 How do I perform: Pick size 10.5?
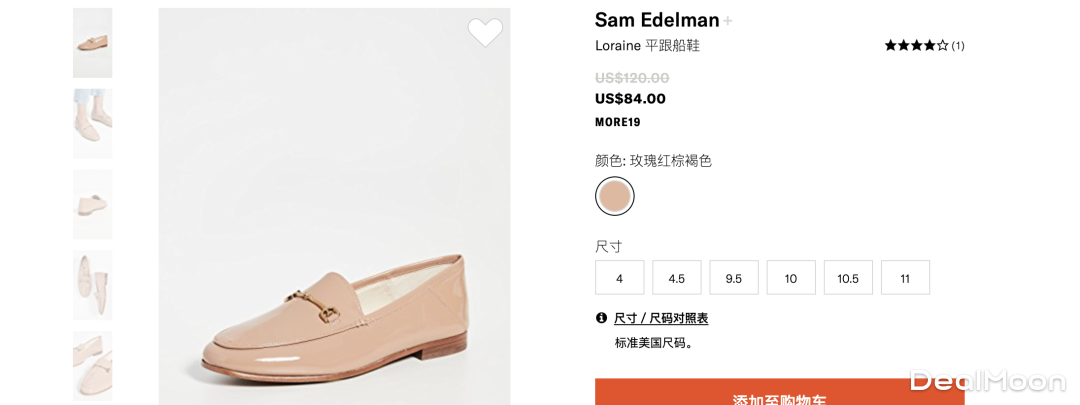pyautogui.click(x=848, y=278)
